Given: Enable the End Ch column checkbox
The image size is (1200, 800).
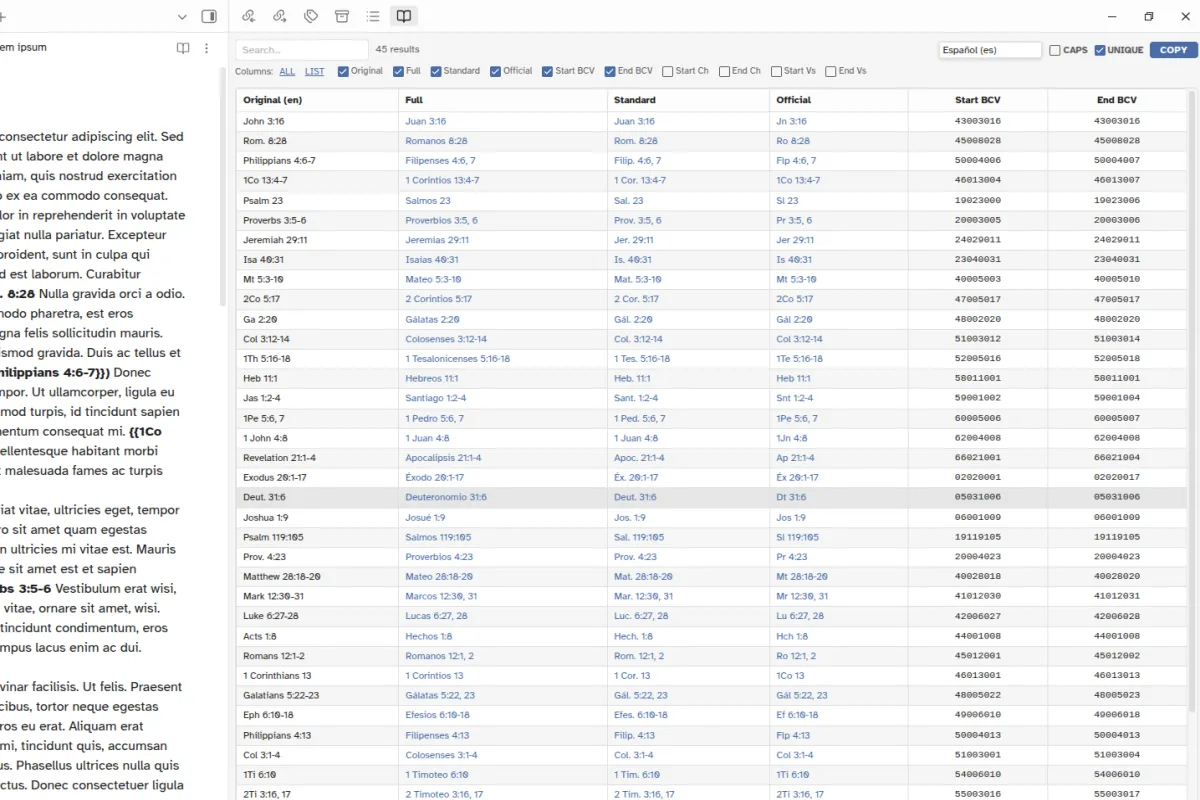Looking at the screenshot, I should [x=724, y=71].
